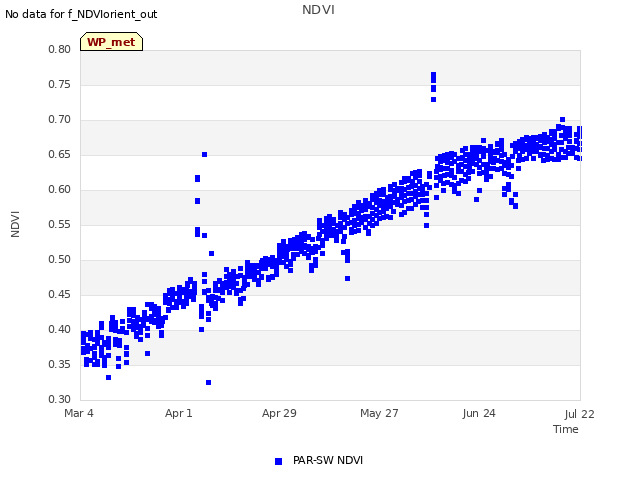Click the Jun 24 x-axis tick label
The width and height of the screenshot is (640, 480).
(479, 413)
